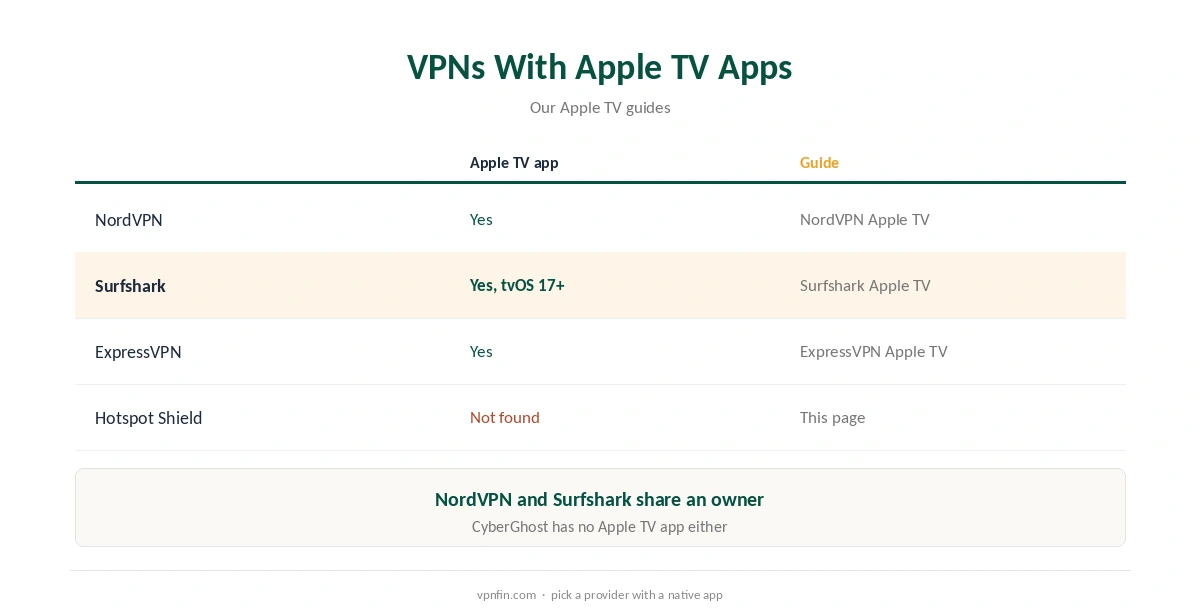Viewport: 1200px width, 614px height.
Task: Click 'This page' in the Hotspot Shield row
Action: (x=832, y=418)
